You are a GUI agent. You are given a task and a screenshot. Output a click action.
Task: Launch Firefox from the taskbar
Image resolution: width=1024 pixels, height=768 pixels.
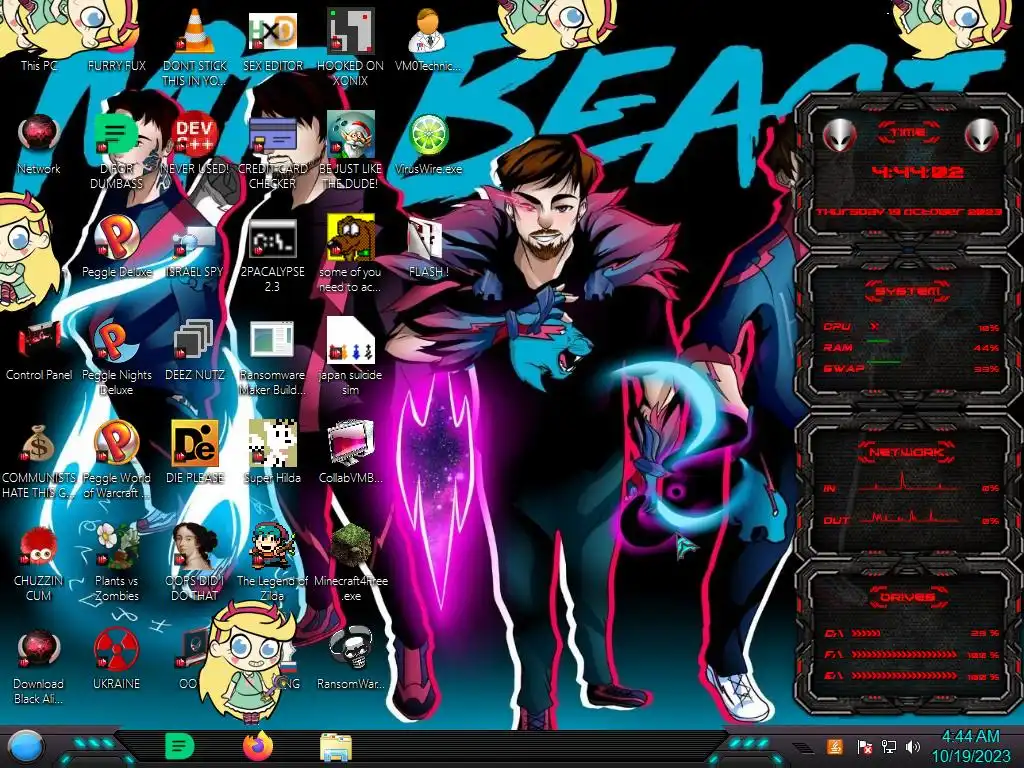pos(258,746)
